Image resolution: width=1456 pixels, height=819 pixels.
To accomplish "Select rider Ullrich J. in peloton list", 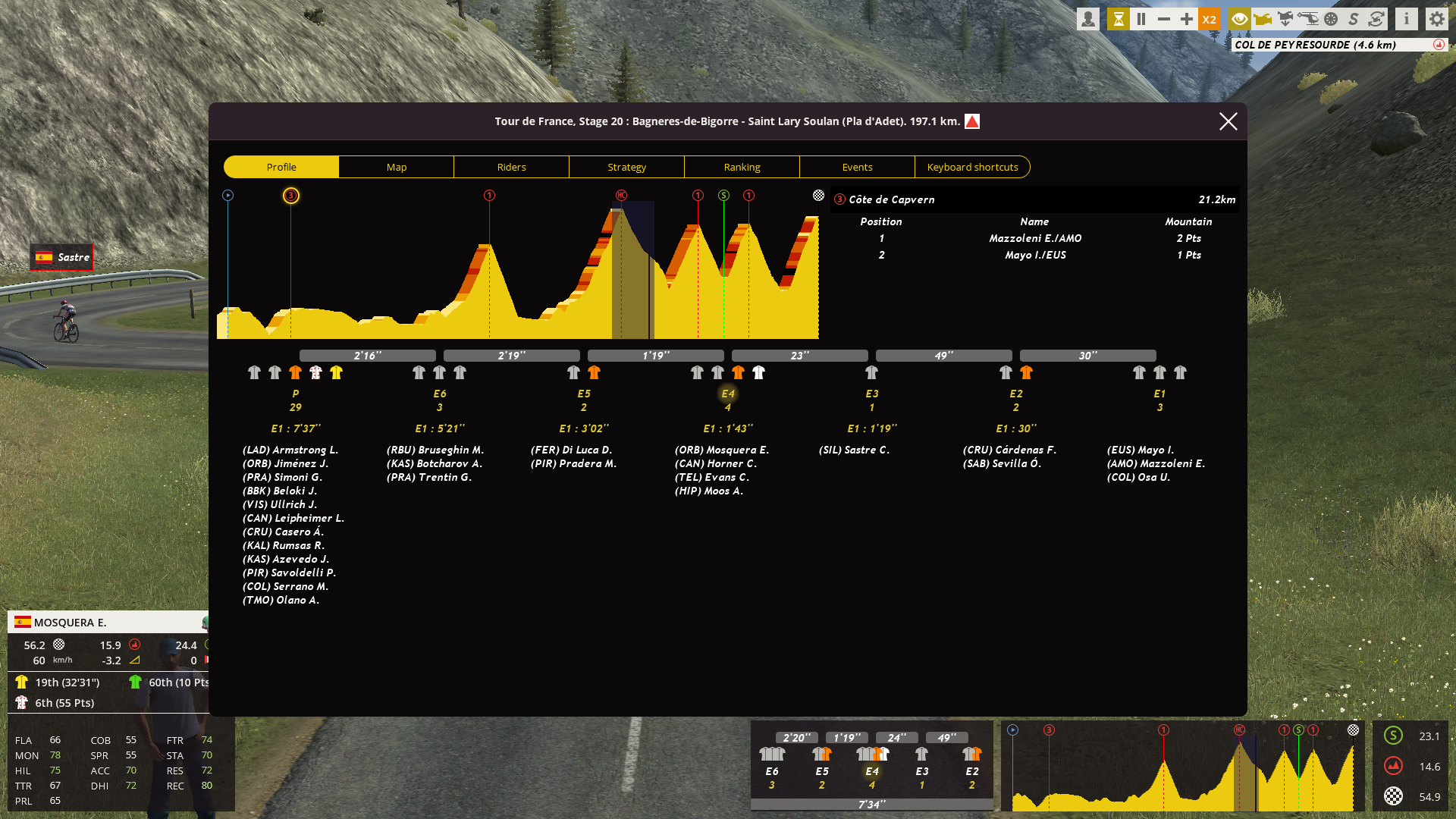I will [x=280, y=504].
